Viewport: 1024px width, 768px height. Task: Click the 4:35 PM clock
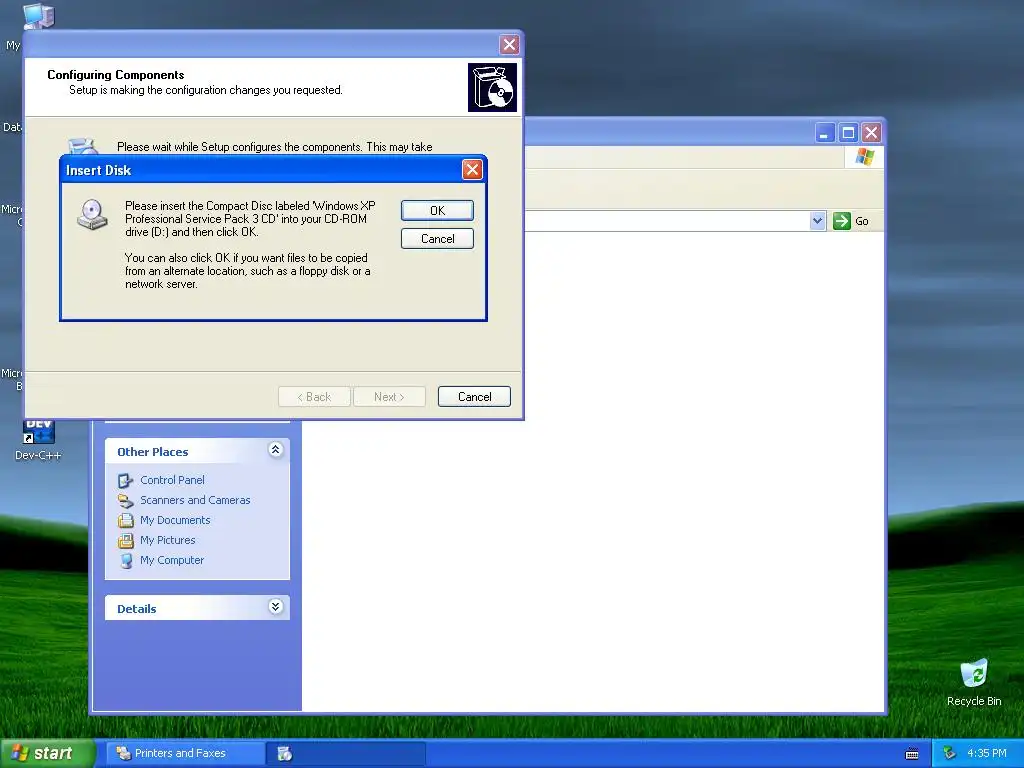pyautogui.click(x=986, y=754)
